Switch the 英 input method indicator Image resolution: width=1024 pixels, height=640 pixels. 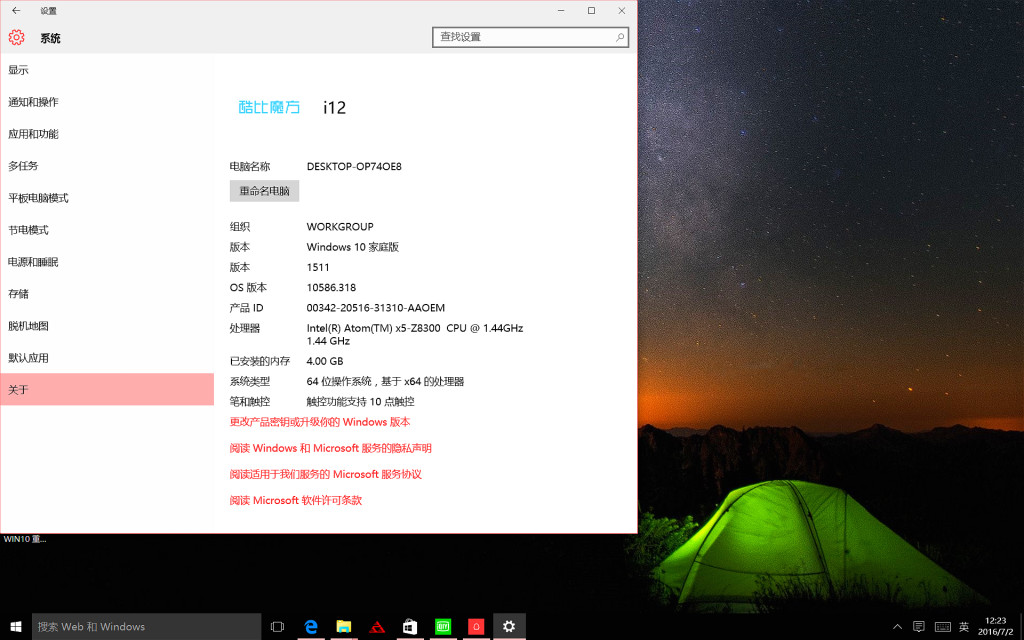pyautogui.click(x=964, y=627)
